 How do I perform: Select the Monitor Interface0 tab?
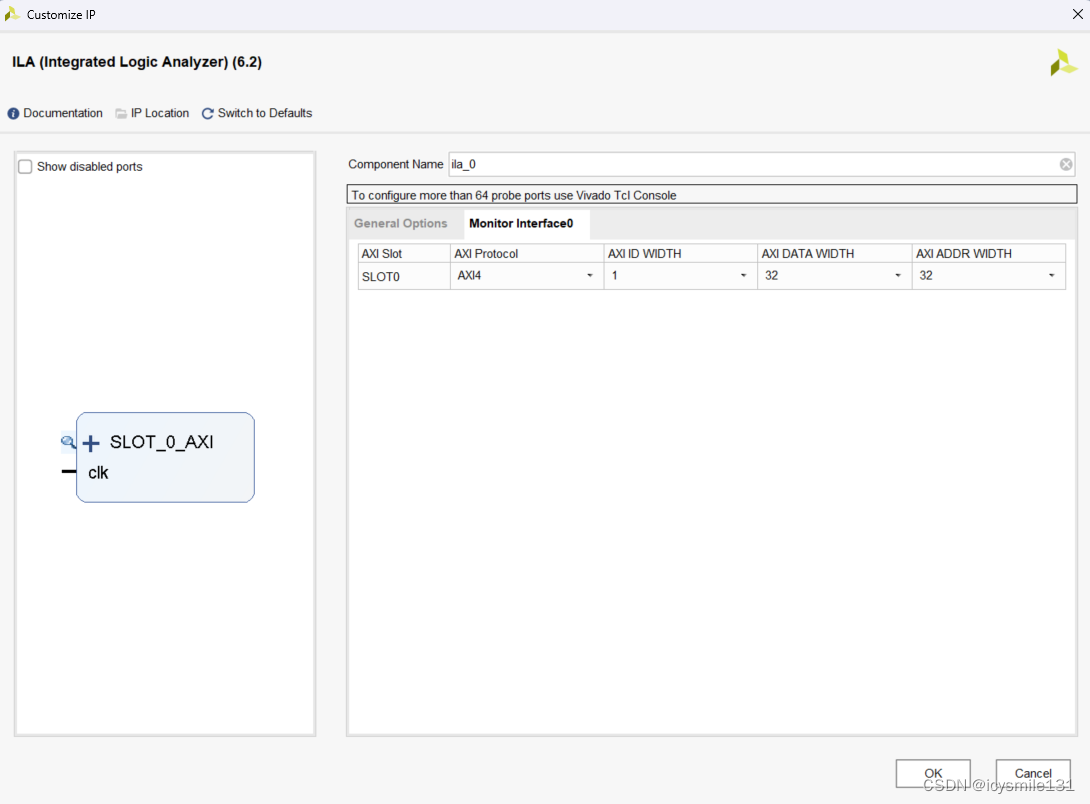[521, 223]
